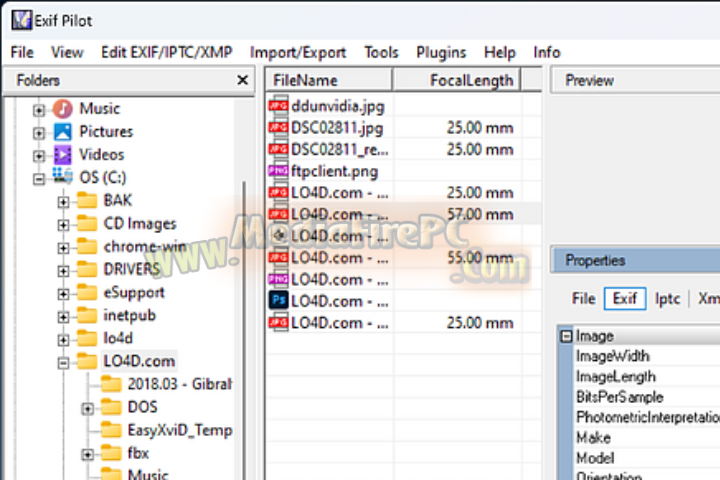
Task: Select the ImageWidth property row
Action: pyautogui.click(x=647, y=356)
